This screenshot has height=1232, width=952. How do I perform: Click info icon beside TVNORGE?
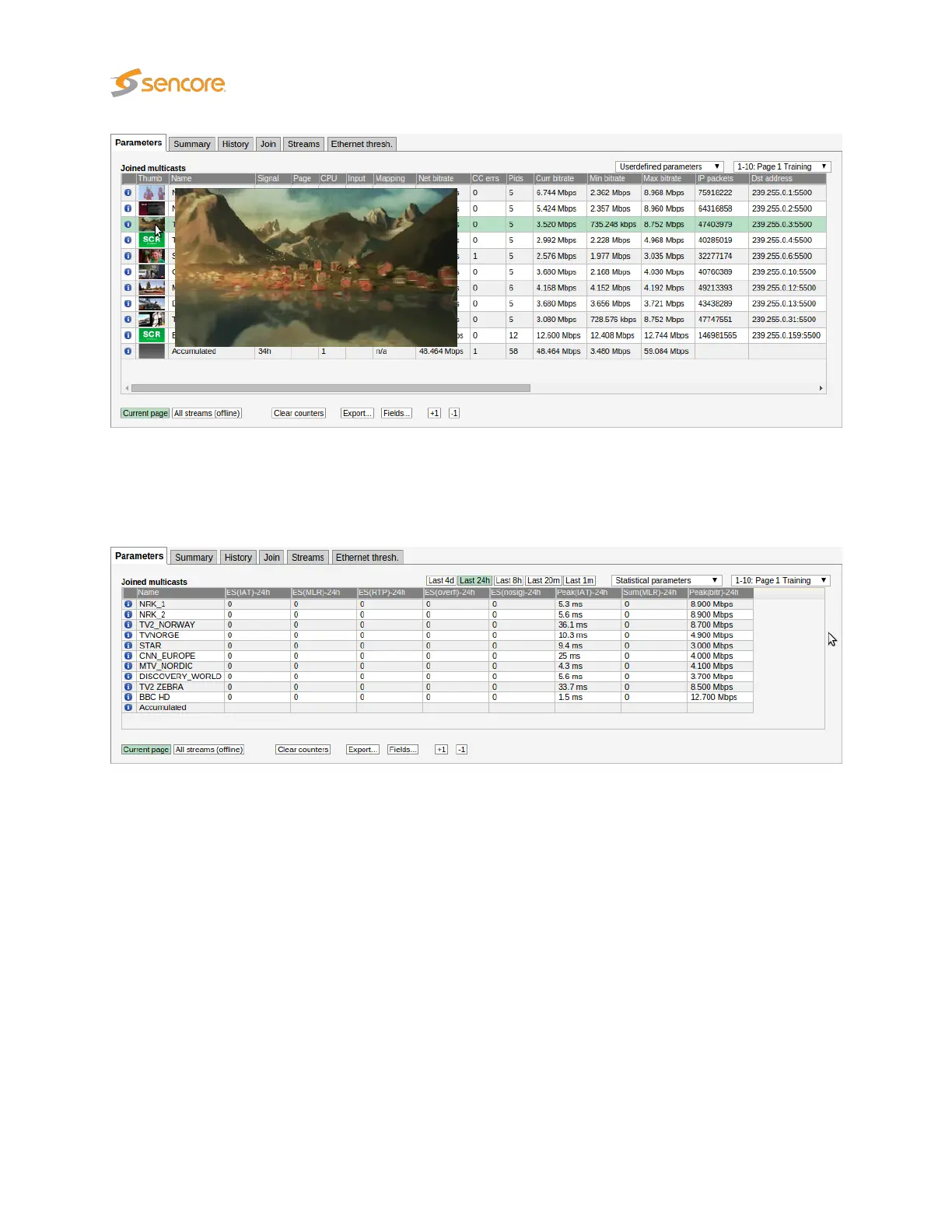point(128,635)
